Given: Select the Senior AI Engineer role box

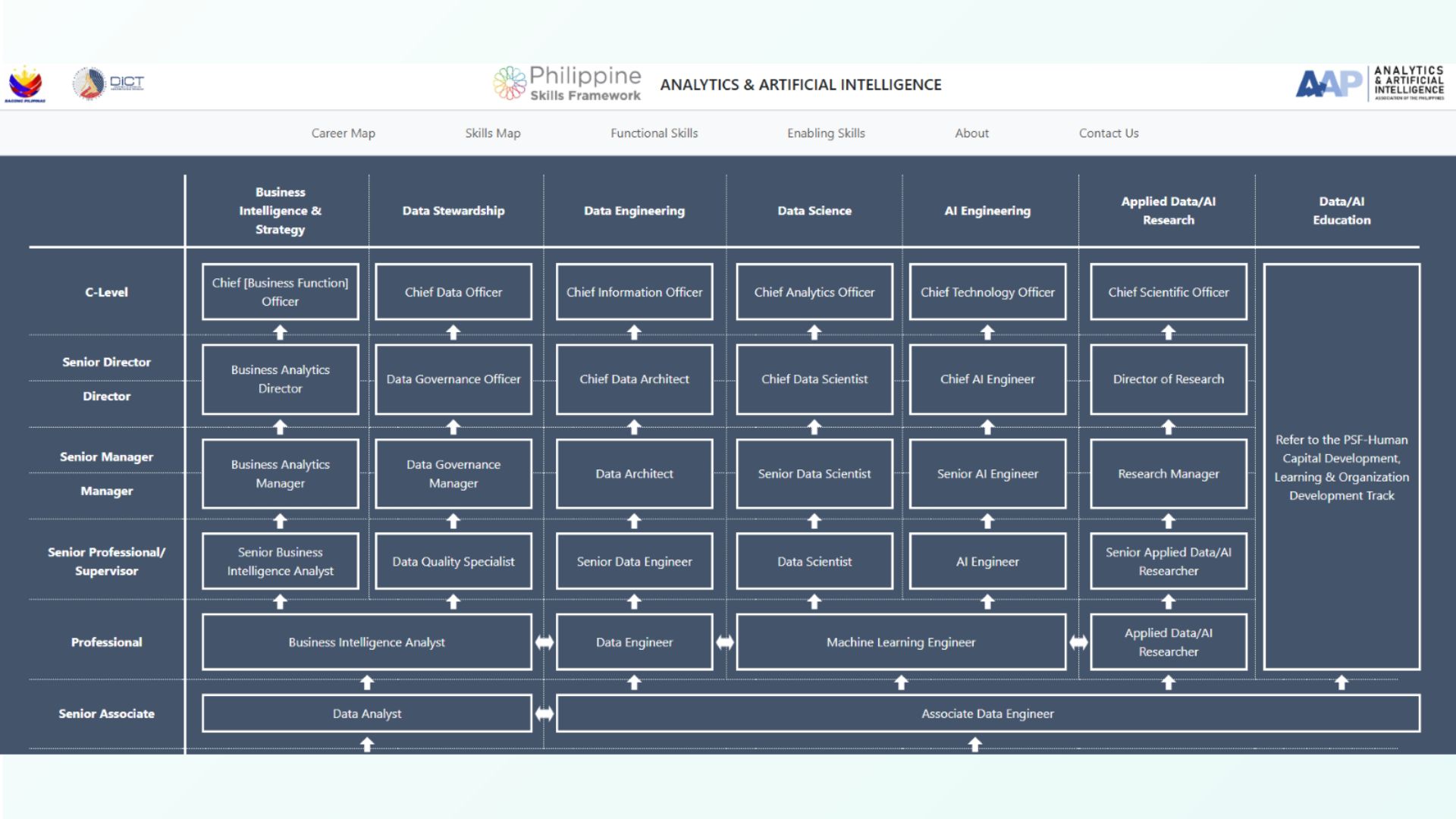Looking at the screenshot, I should click(987, 474).
